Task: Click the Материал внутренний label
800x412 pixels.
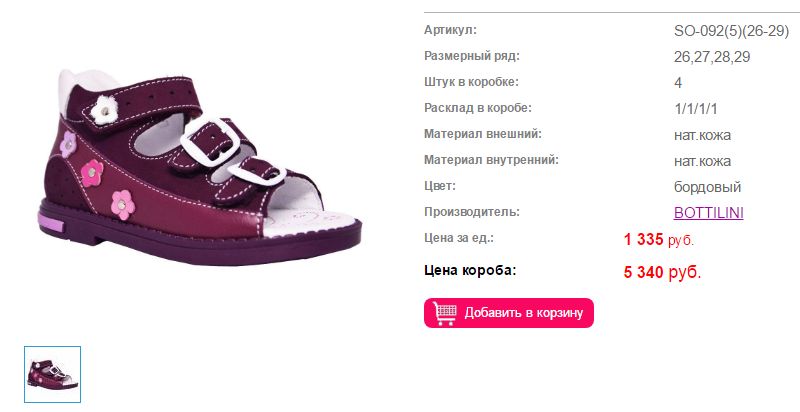Action: tap(491, 160)
